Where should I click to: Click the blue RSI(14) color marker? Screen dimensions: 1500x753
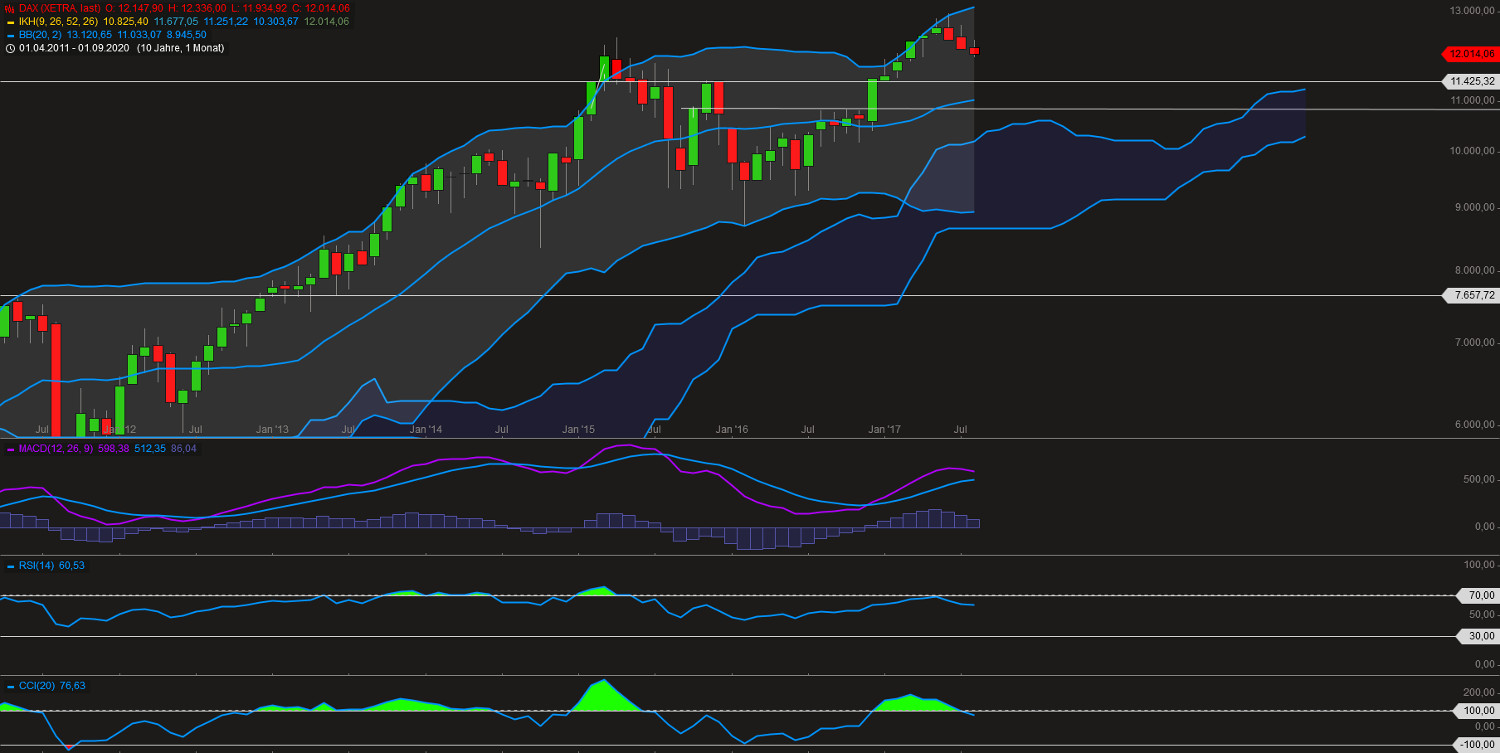click(x=9, y=566)
